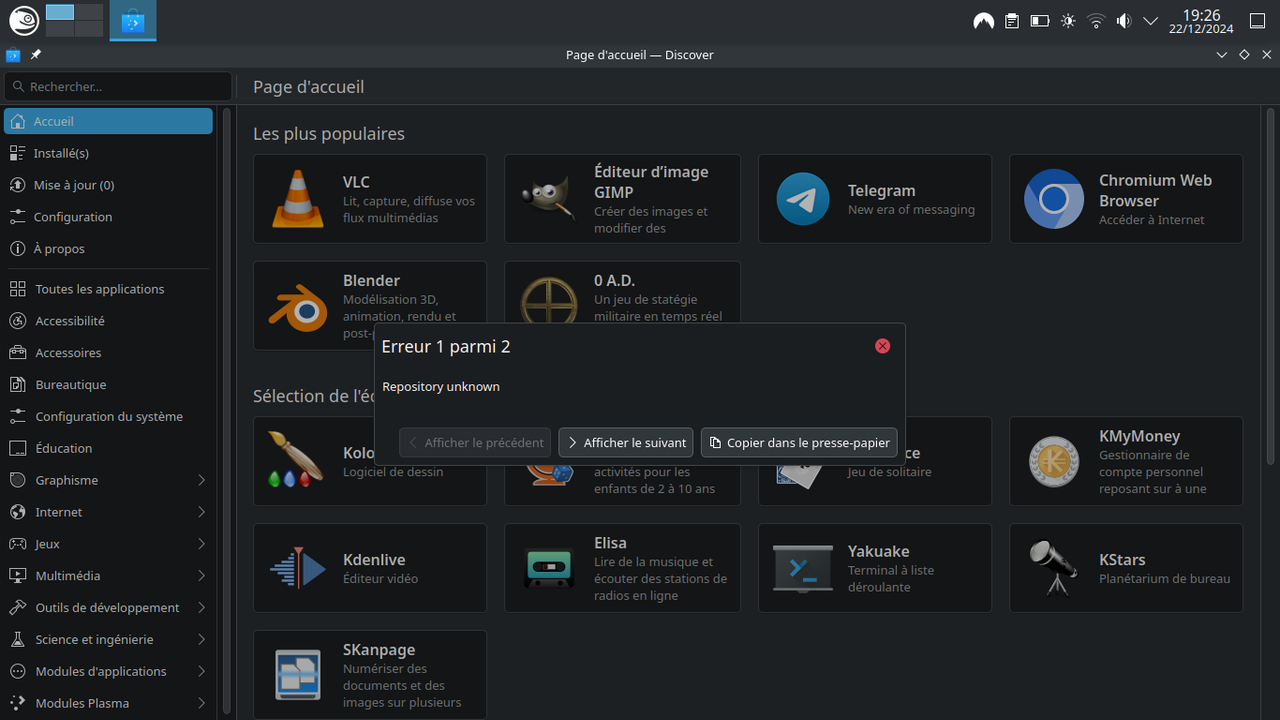The height and width of the screenshot is (720, 1280).
Task: Click the Discover taskbar icon
Action: click(133, 21)
